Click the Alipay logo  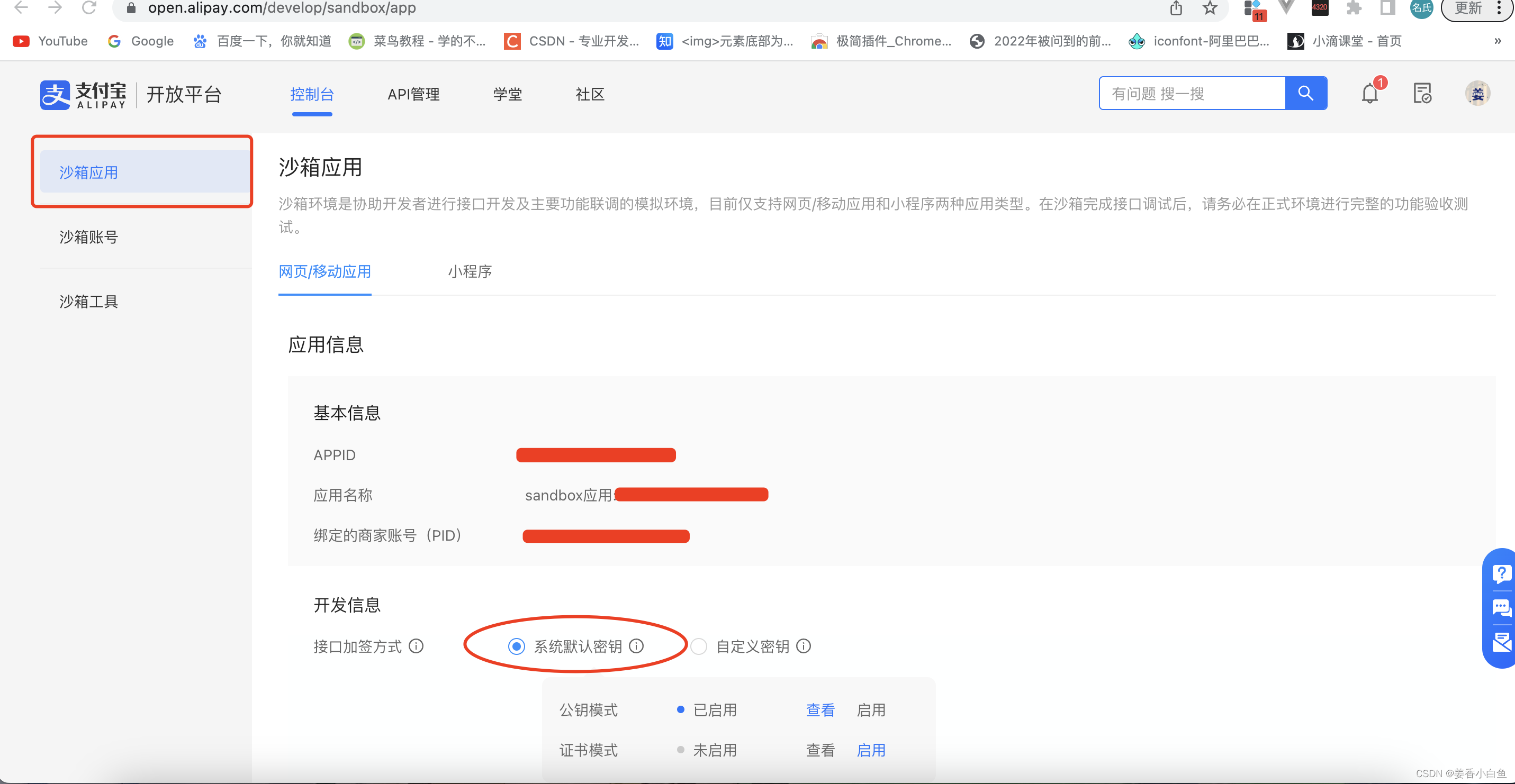click(x=83, y=95)
